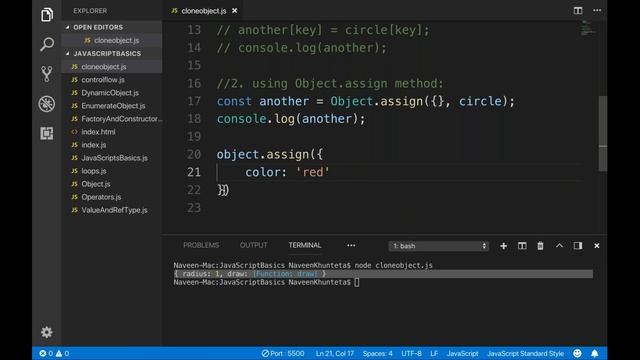The width and height of the screenshot is (640, 360).
Task: Select the 1: bash terminal dropdown
Action: pyautogui.click(x=439, y=246)
